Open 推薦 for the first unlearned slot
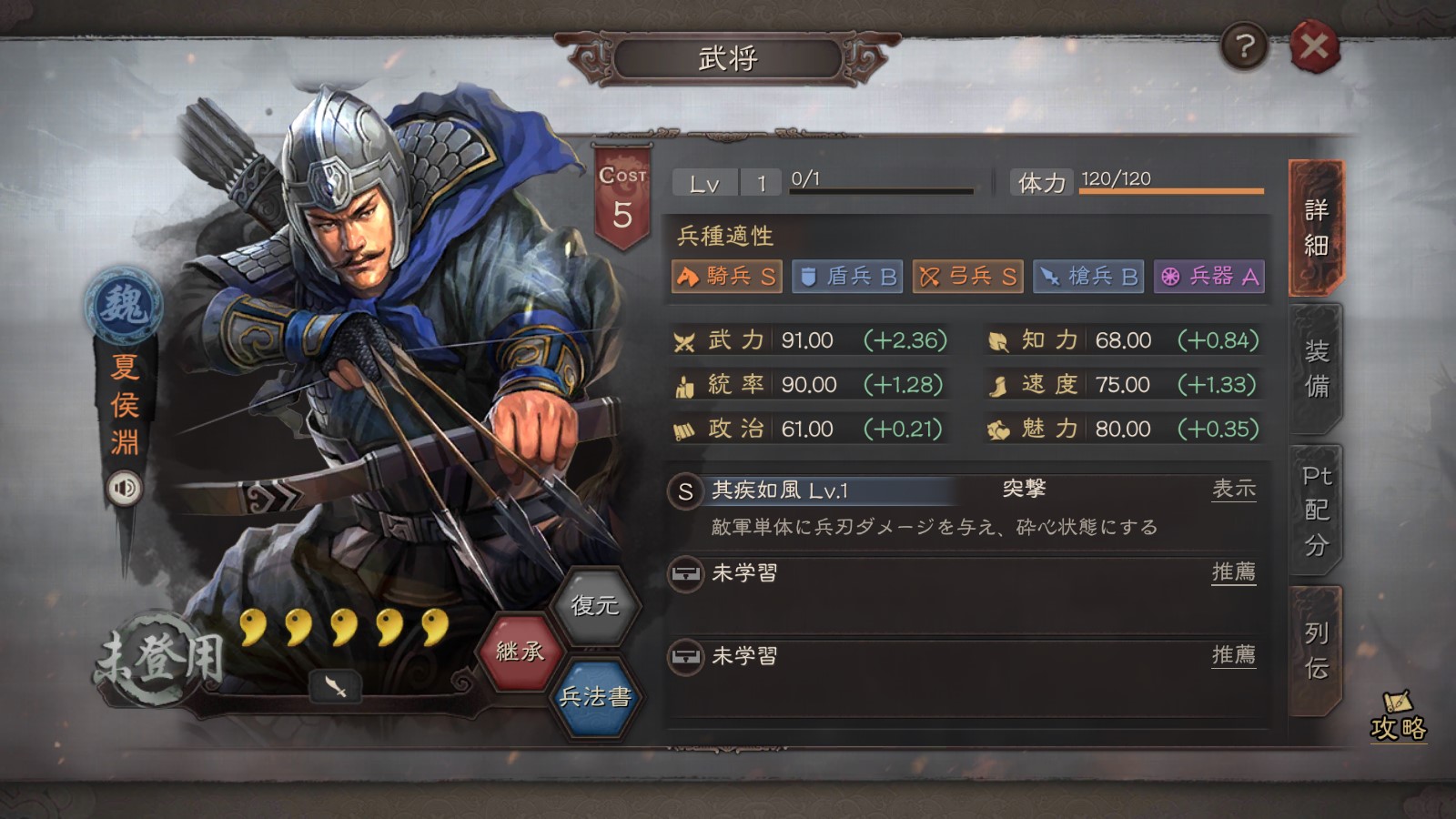This screenshot has height=819, width=1456. click(x=1234, y=572)
